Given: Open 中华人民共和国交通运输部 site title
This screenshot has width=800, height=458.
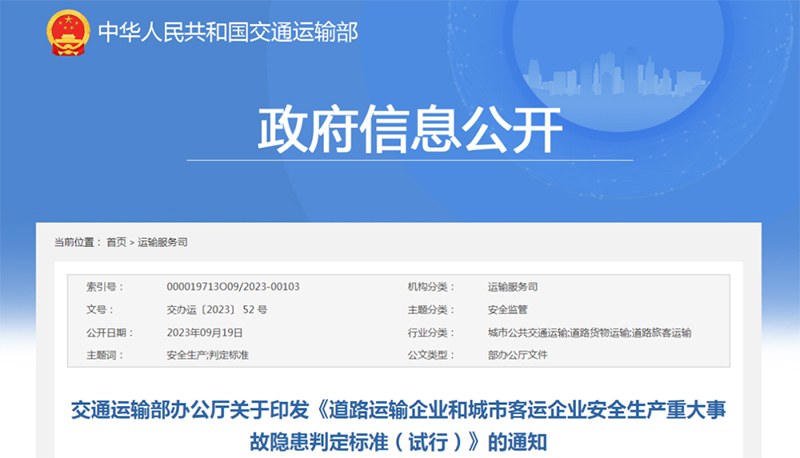Looking at the screenshot, I should pyautogui.click(x=228, y=32).
